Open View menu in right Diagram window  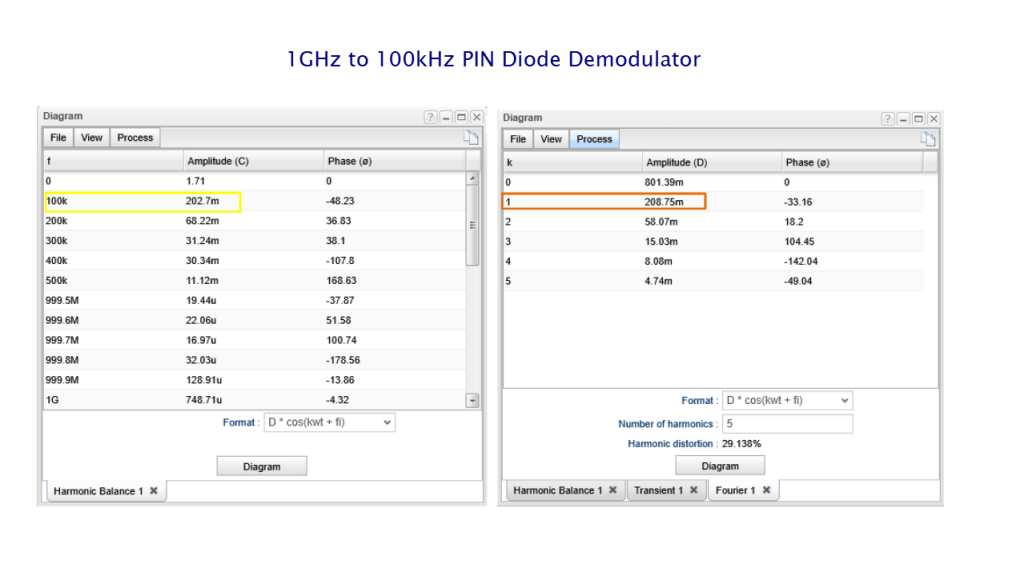click(551, 139)
